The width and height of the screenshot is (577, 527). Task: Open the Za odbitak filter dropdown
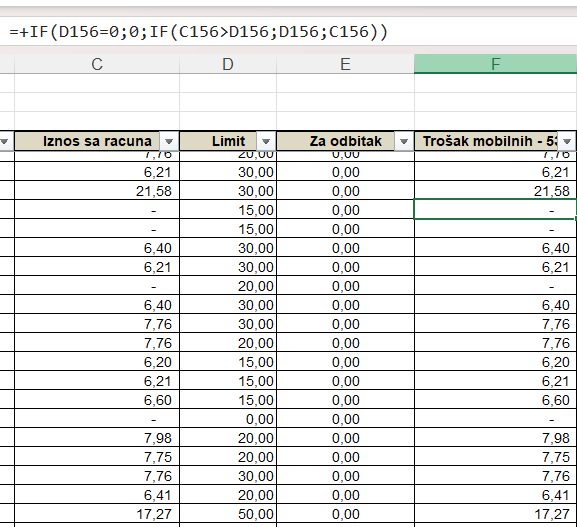(x=404, y=141)
